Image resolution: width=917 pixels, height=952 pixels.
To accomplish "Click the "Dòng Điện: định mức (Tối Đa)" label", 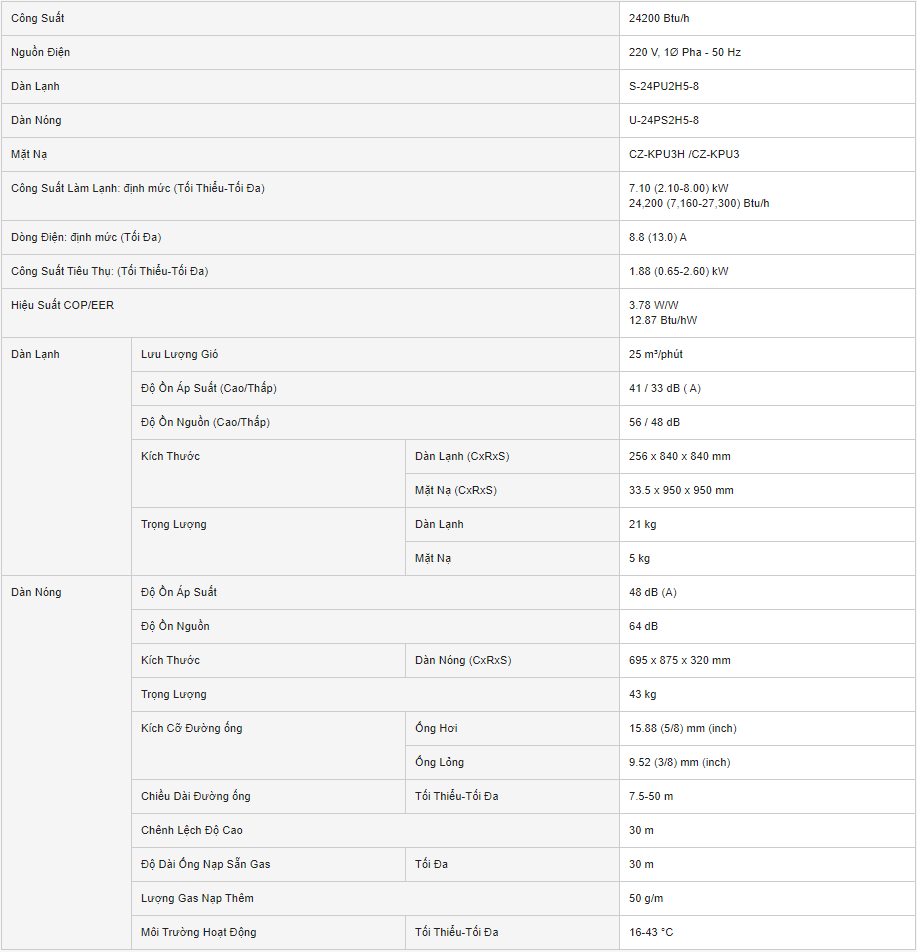I will click(x=86, y=237).
